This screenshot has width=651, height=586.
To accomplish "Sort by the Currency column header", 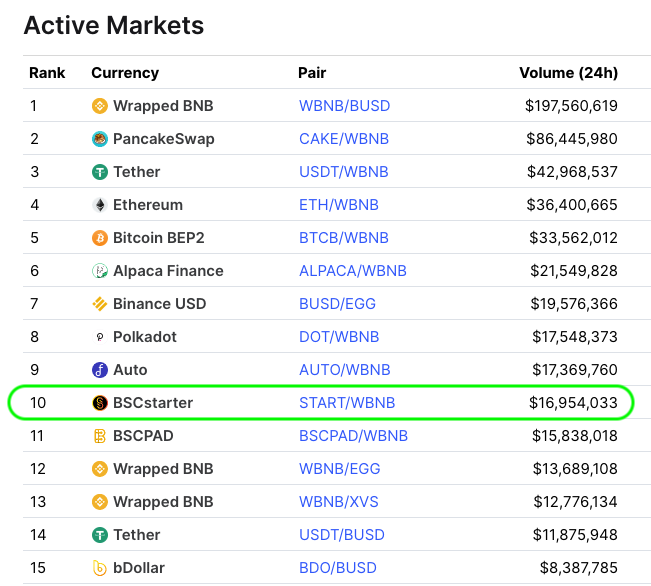I will pos(125,73).
